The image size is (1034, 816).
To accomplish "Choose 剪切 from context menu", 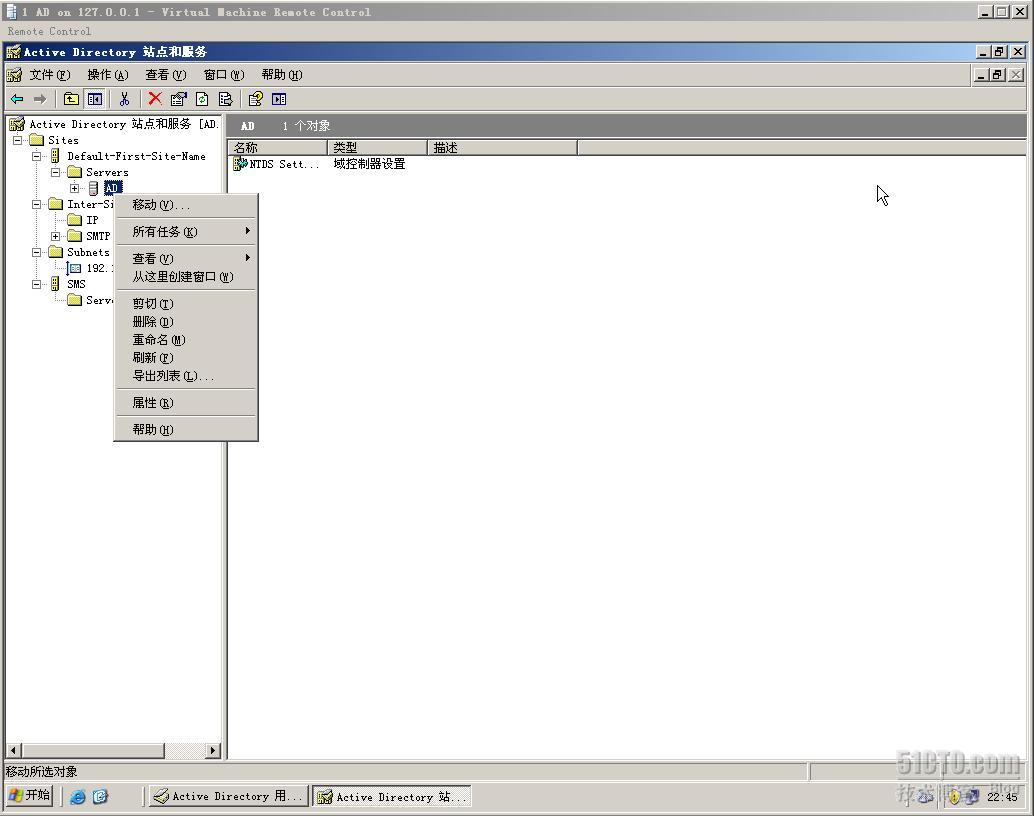I will pyautogui.click(x=186, y=303).
